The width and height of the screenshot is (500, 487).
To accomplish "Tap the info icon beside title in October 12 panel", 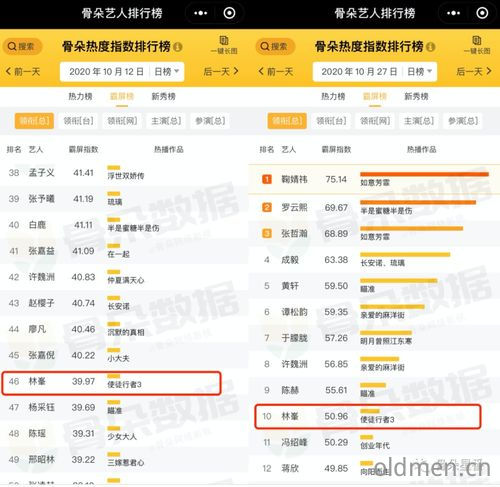I will click(x=178, y=47).
